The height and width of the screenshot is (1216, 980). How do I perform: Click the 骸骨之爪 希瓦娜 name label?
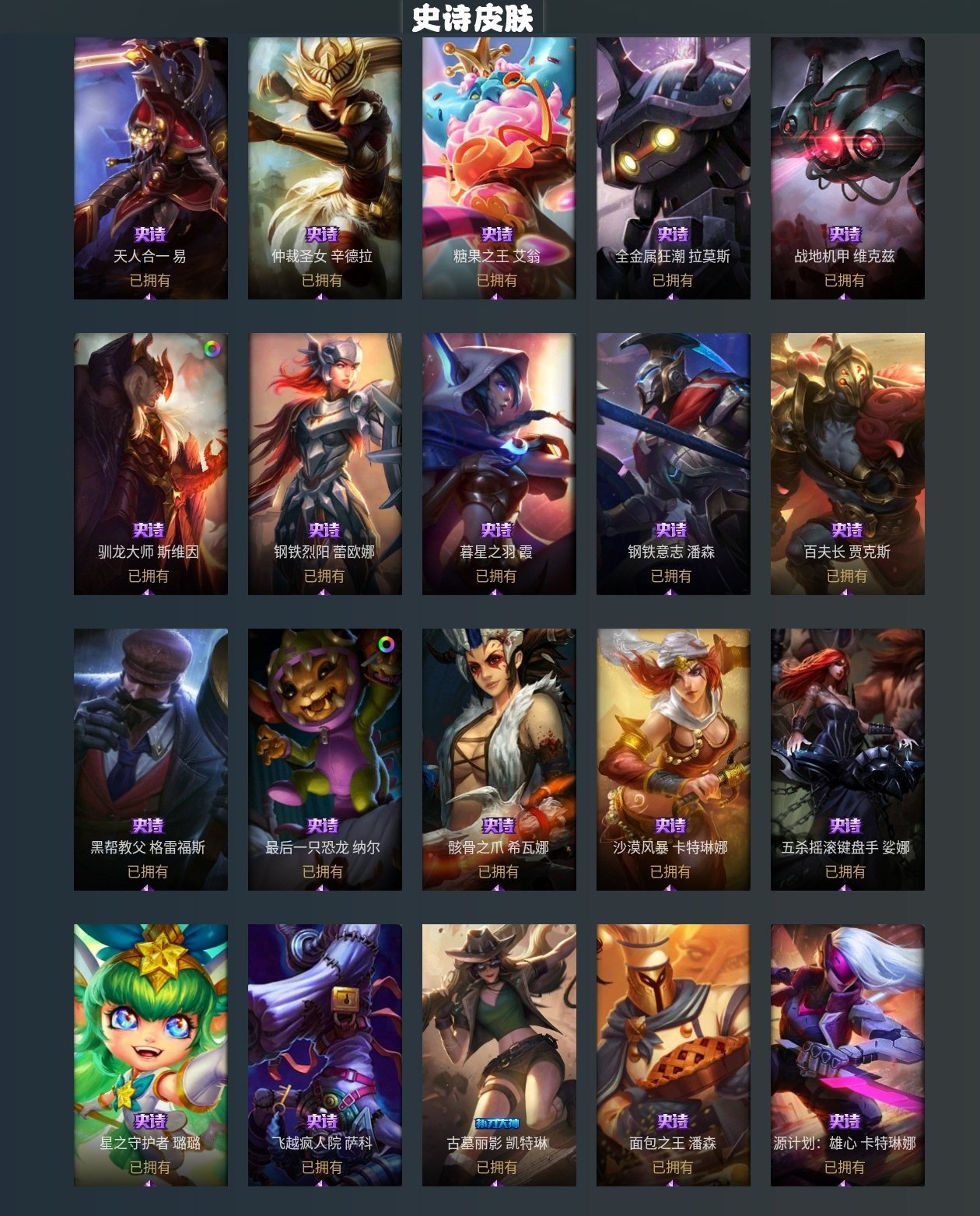point(499,847)
